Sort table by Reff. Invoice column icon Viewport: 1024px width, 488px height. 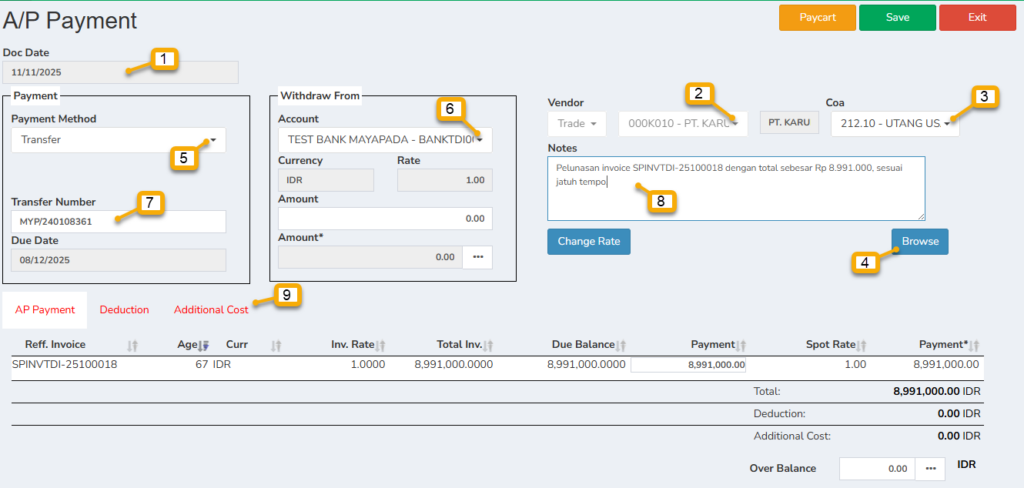coord(134,345)
